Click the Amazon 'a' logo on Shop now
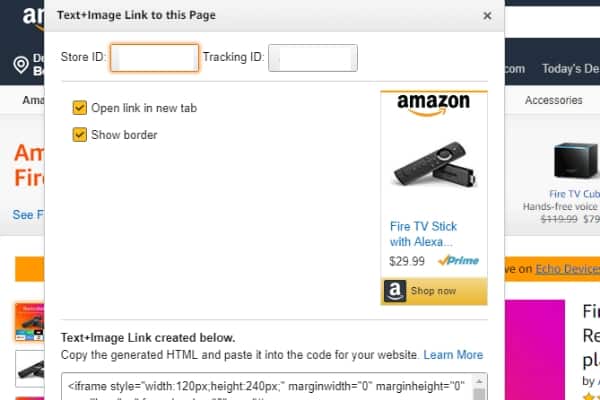Screen dimensions: 600x400 394,291
